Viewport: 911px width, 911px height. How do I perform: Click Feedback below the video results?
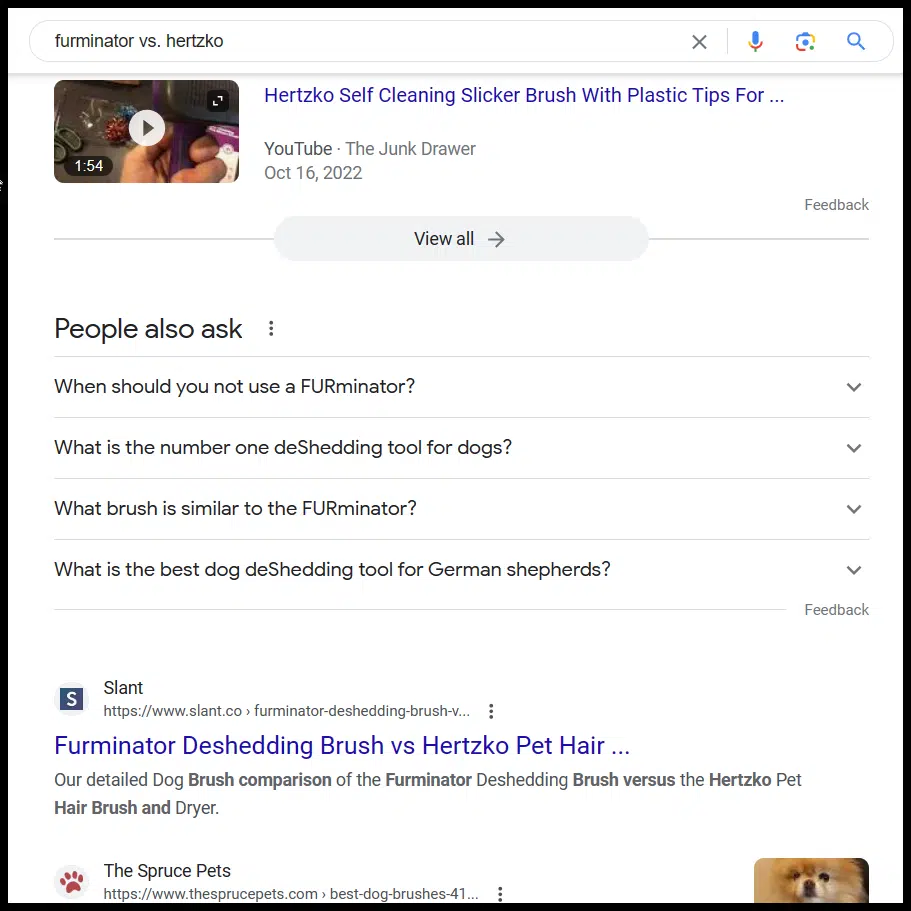(x=836, y=205)
